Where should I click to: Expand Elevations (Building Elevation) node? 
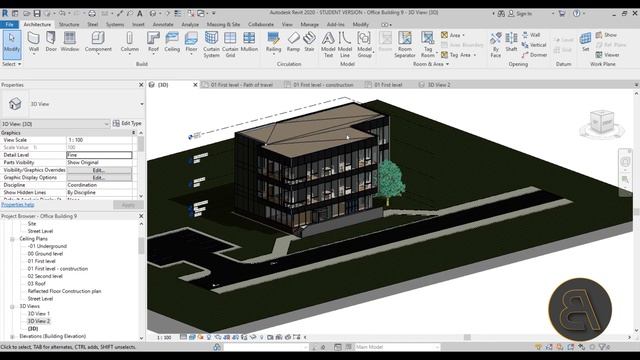point(12,336)
